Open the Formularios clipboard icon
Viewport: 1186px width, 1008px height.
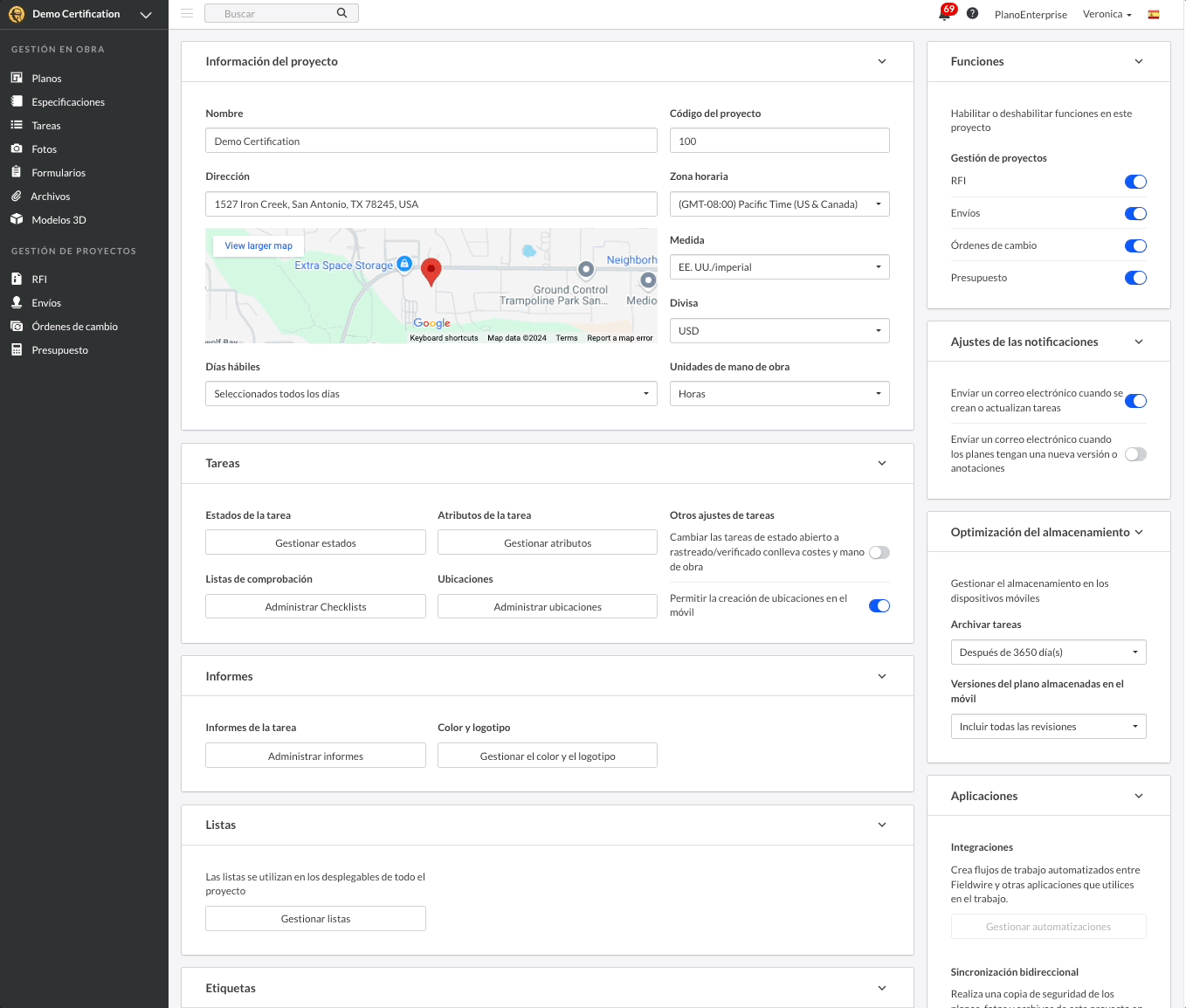17,172
